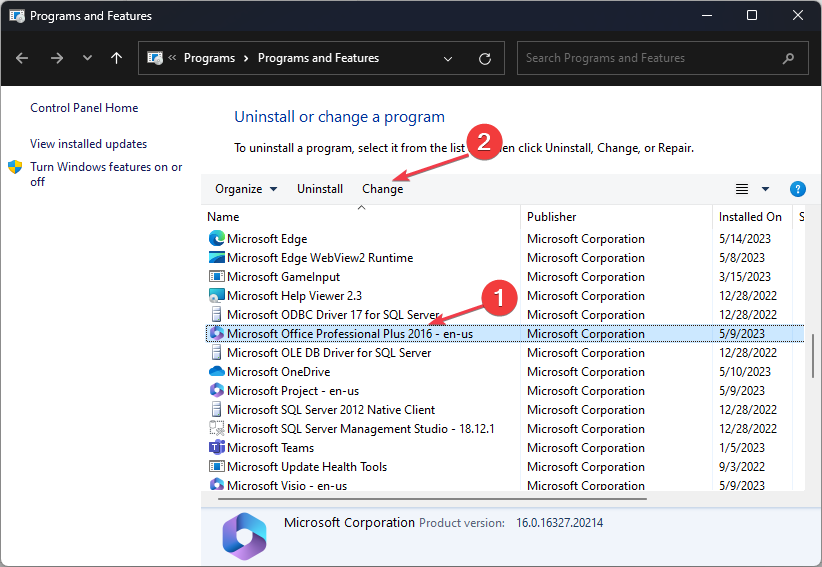Select the SQL Server Management Studio icon
Image resolution: width=822 pixels, height=567 pixels.
(217, 429)
